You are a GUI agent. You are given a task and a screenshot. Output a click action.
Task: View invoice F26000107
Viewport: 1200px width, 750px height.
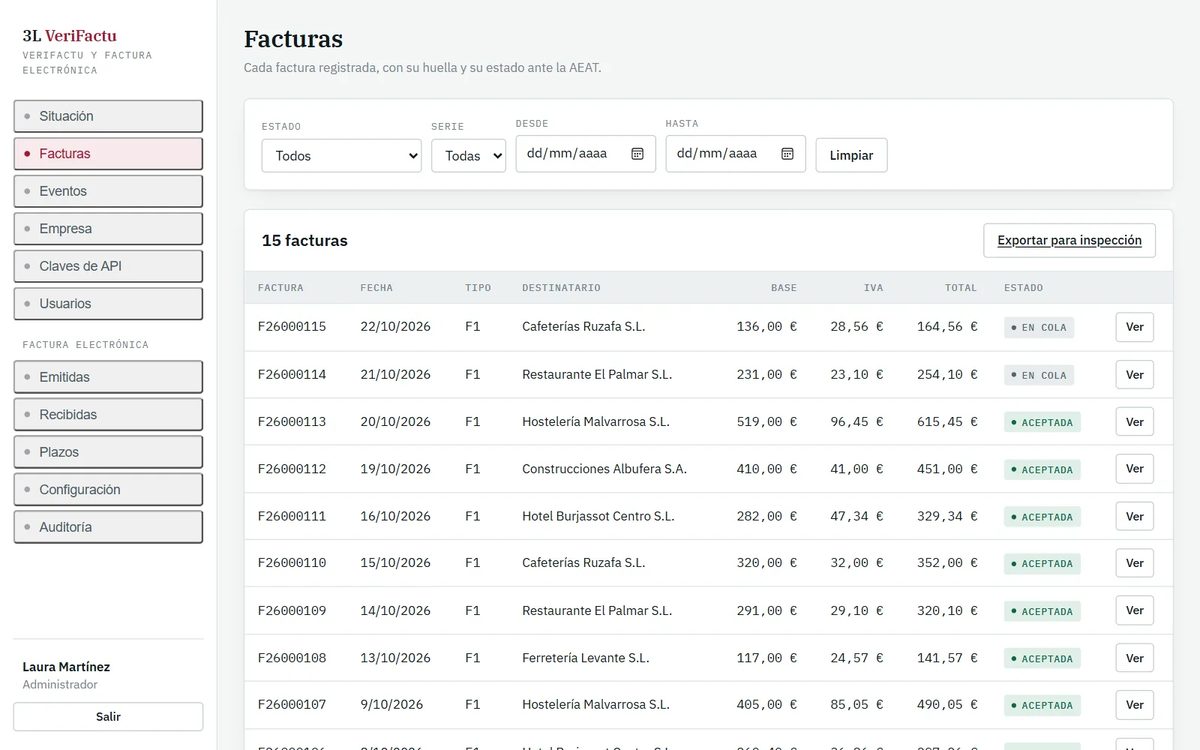(x=1134, y=705)
